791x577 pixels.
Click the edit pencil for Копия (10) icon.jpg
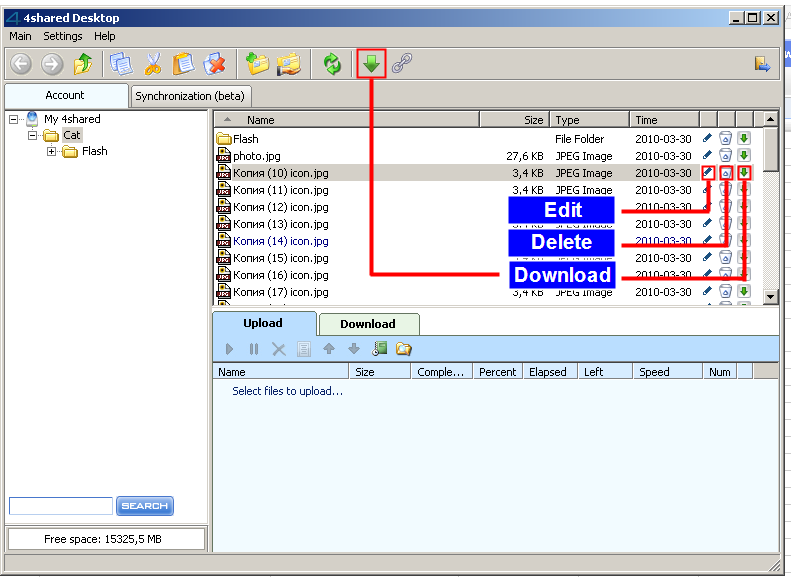(708, 172)
